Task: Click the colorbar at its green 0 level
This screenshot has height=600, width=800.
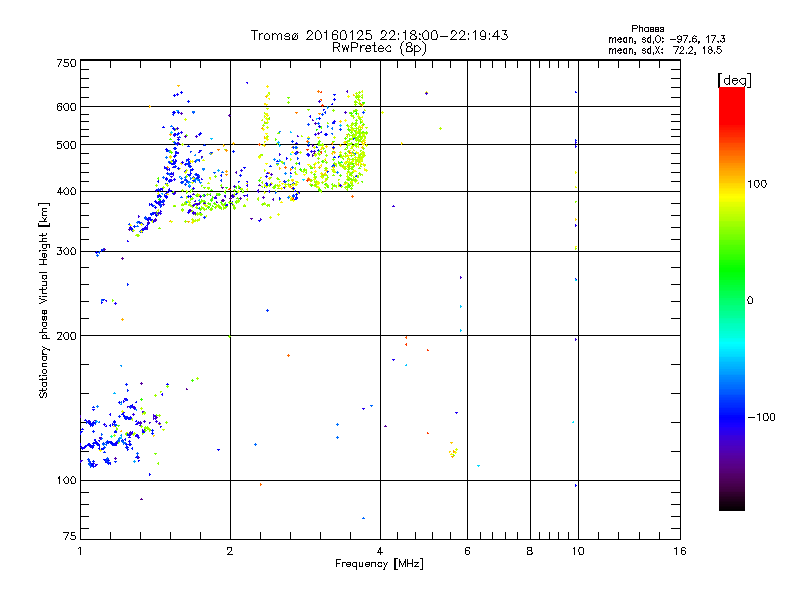Action: [x=732, y=300]
